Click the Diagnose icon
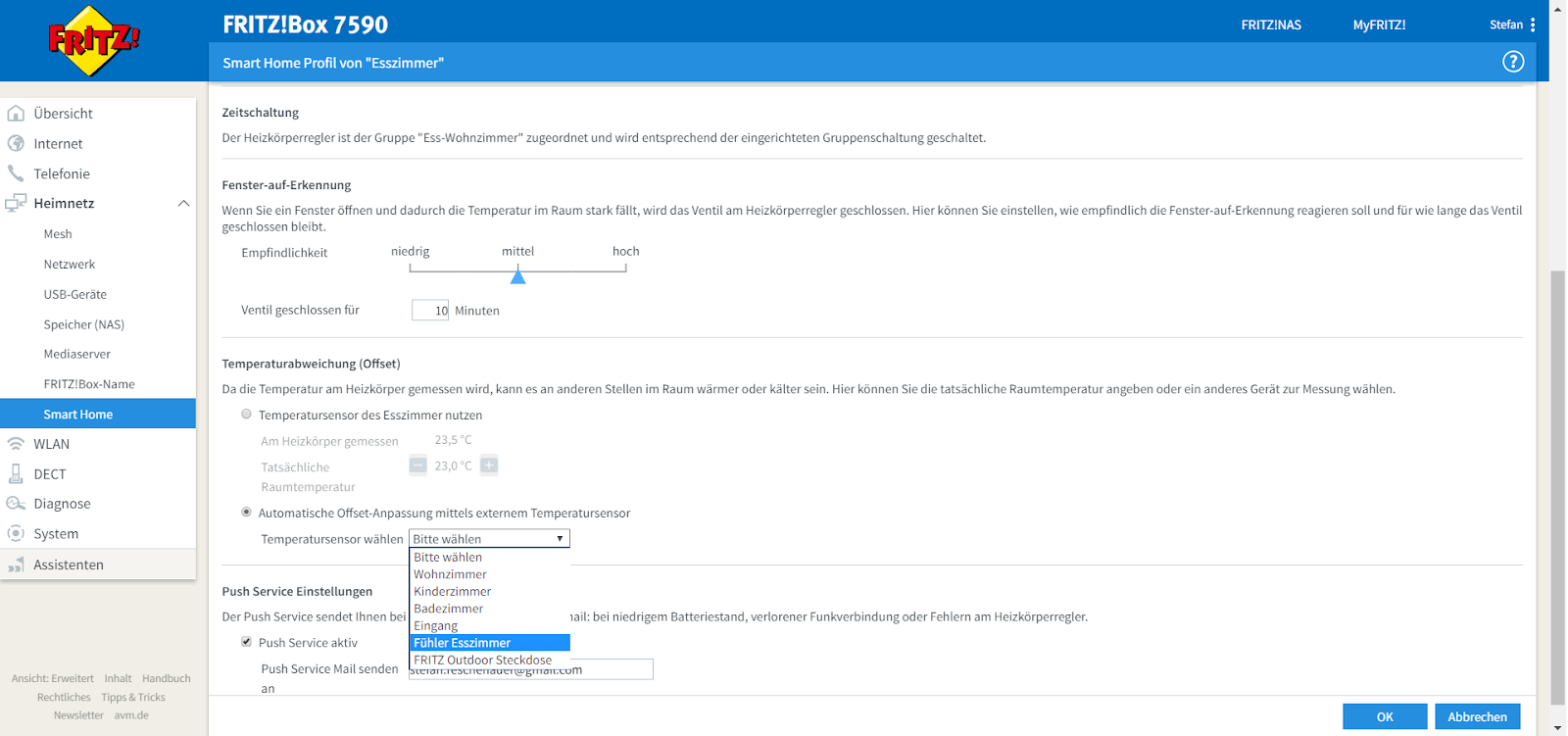This screenshot has width=1568, height=736. 16,504
